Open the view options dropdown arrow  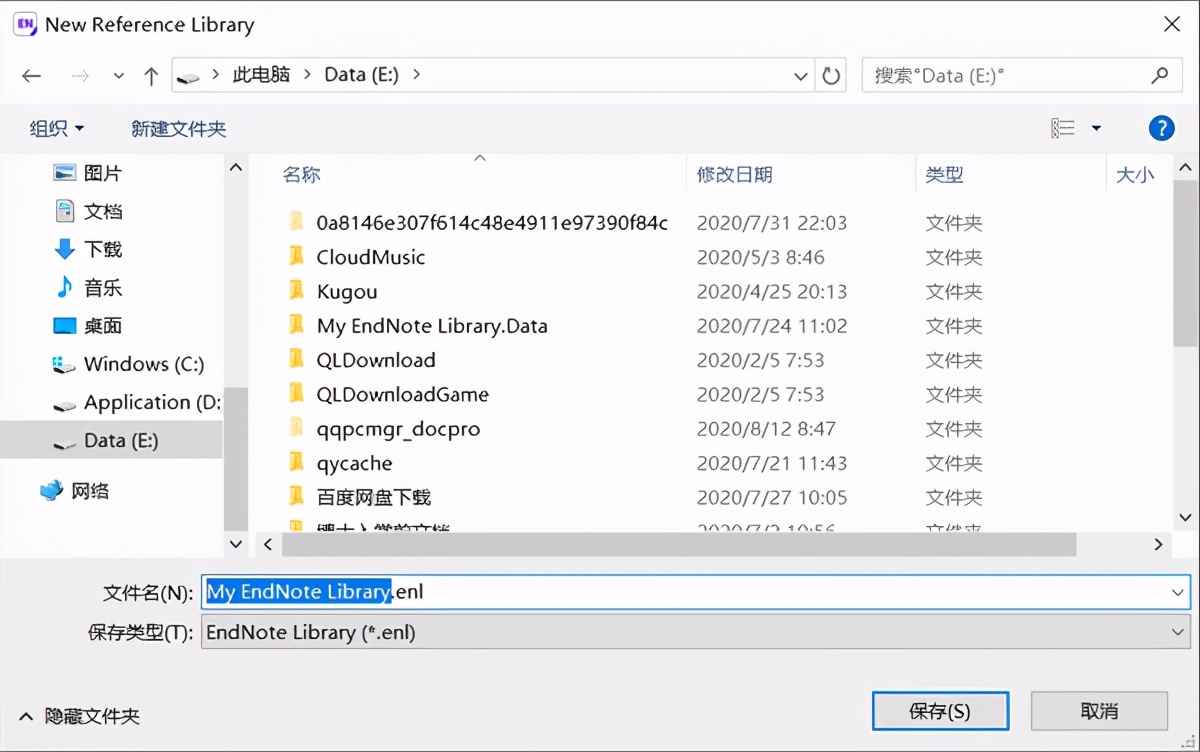(x=1096, y=128)
